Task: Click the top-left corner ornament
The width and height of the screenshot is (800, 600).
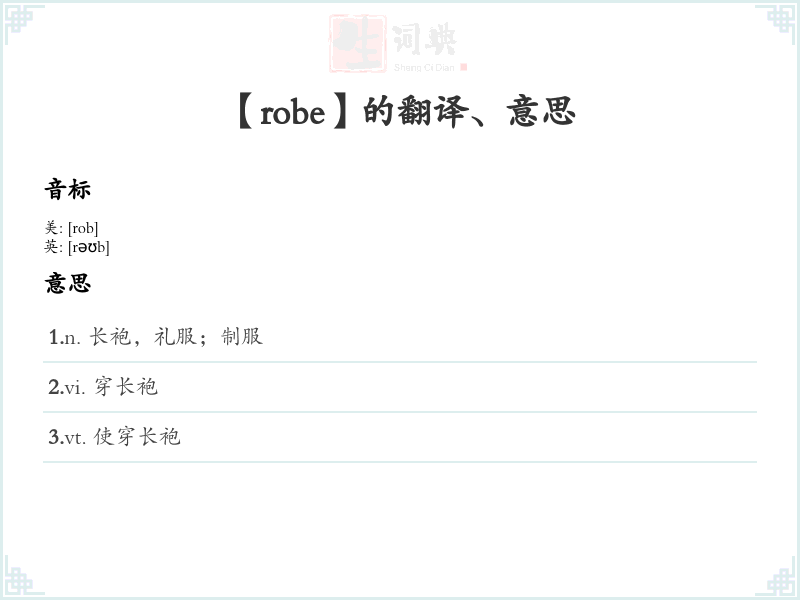Action: click(x=23, y=24)
